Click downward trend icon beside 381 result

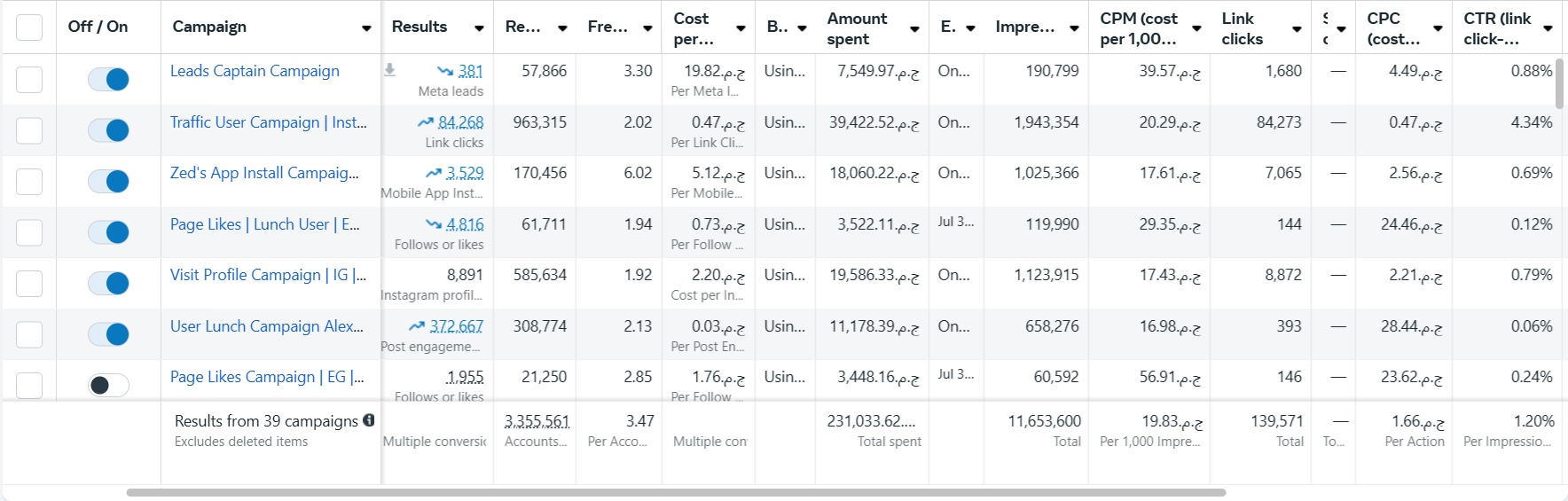pyautogui.click(x=445, y=71)
